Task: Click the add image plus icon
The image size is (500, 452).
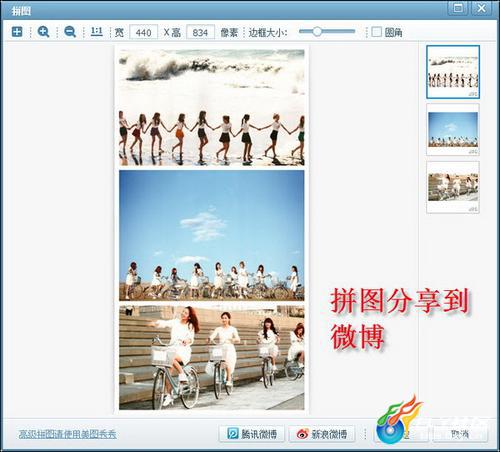Action: pos(17,32)
